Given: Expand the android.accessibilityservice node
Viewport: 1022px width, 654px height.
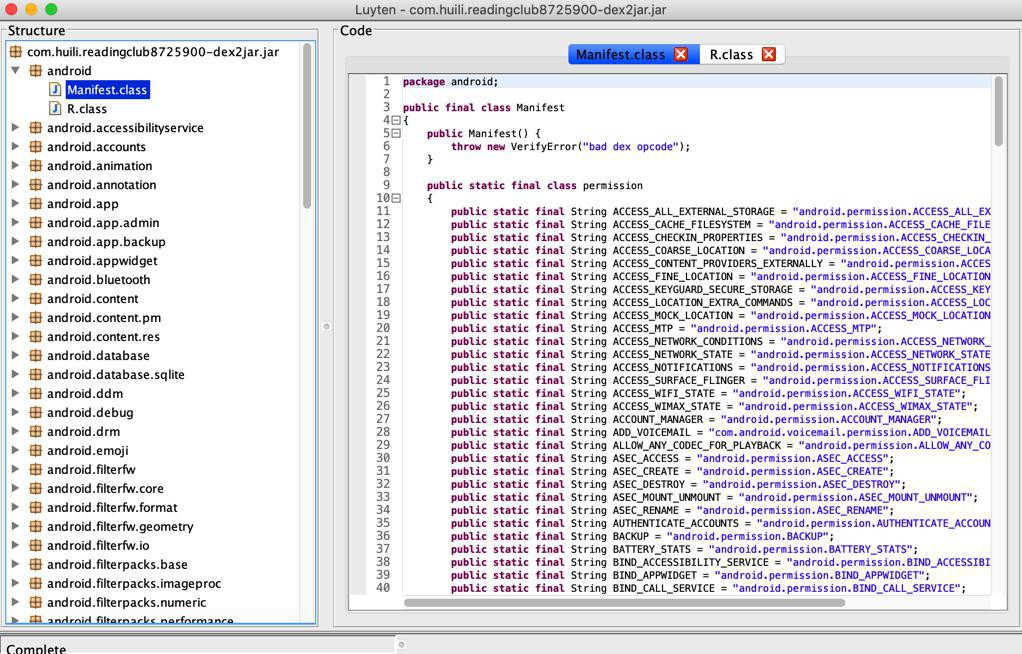Looking at the screenshot, I should pos(15,127).
